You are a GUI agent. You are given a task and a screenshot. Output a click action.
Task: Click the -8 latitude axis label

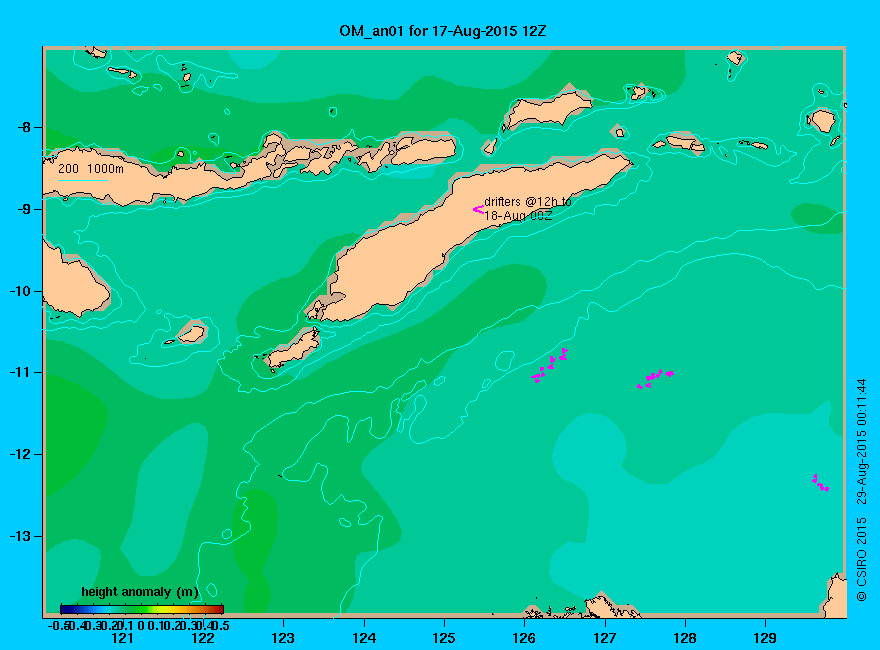click(x=25, y=127)
